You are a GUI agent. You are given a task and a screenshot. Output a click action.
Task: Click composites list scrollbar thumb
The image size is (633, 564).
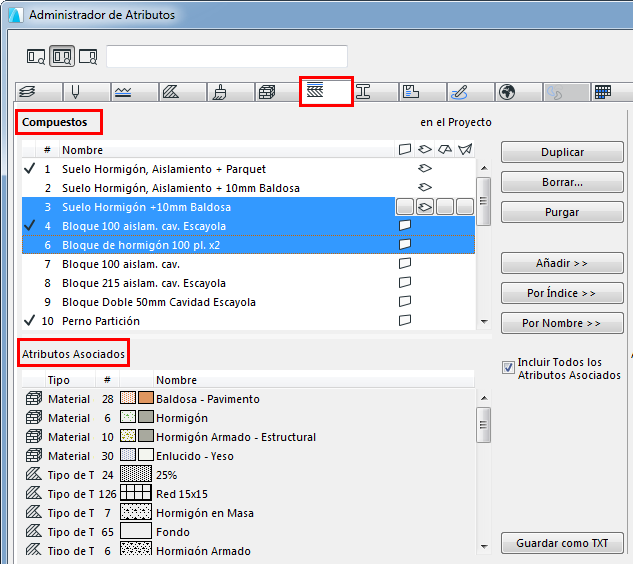coord(484,201)
